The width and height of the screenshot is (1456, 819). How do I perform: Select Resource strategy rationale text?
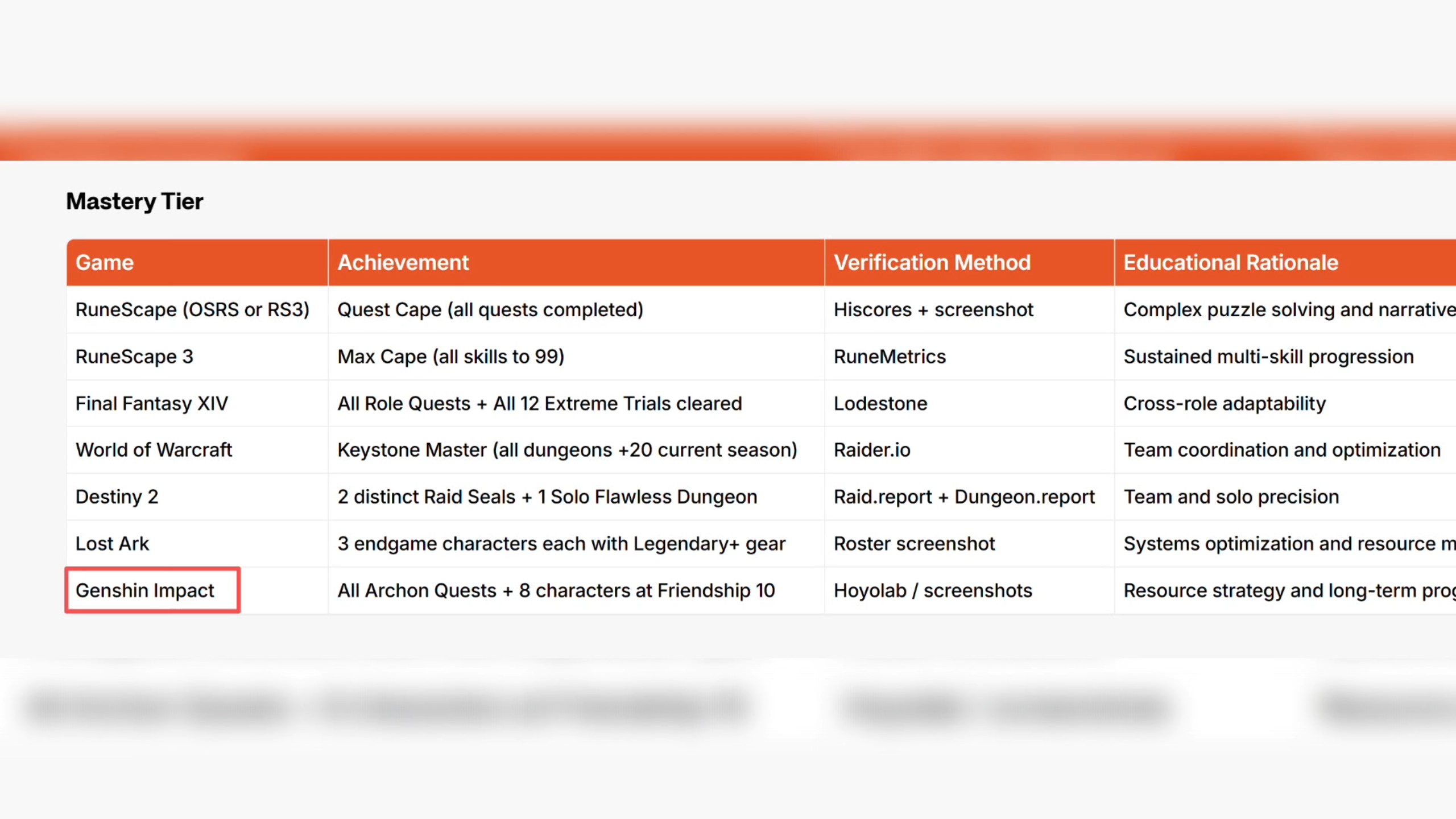1290,590
